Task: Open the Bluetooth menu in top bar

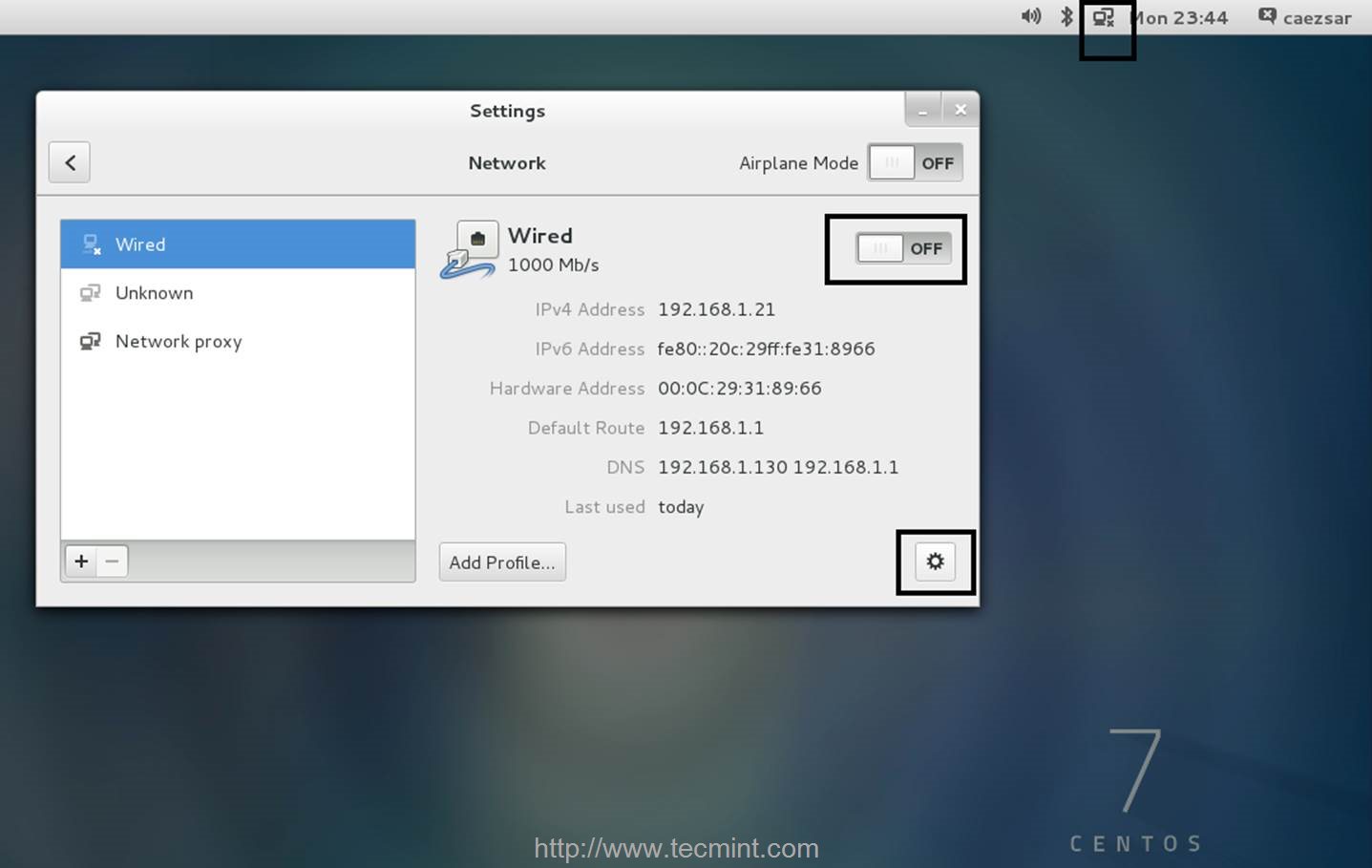Action: click(x=1067, y=16)
